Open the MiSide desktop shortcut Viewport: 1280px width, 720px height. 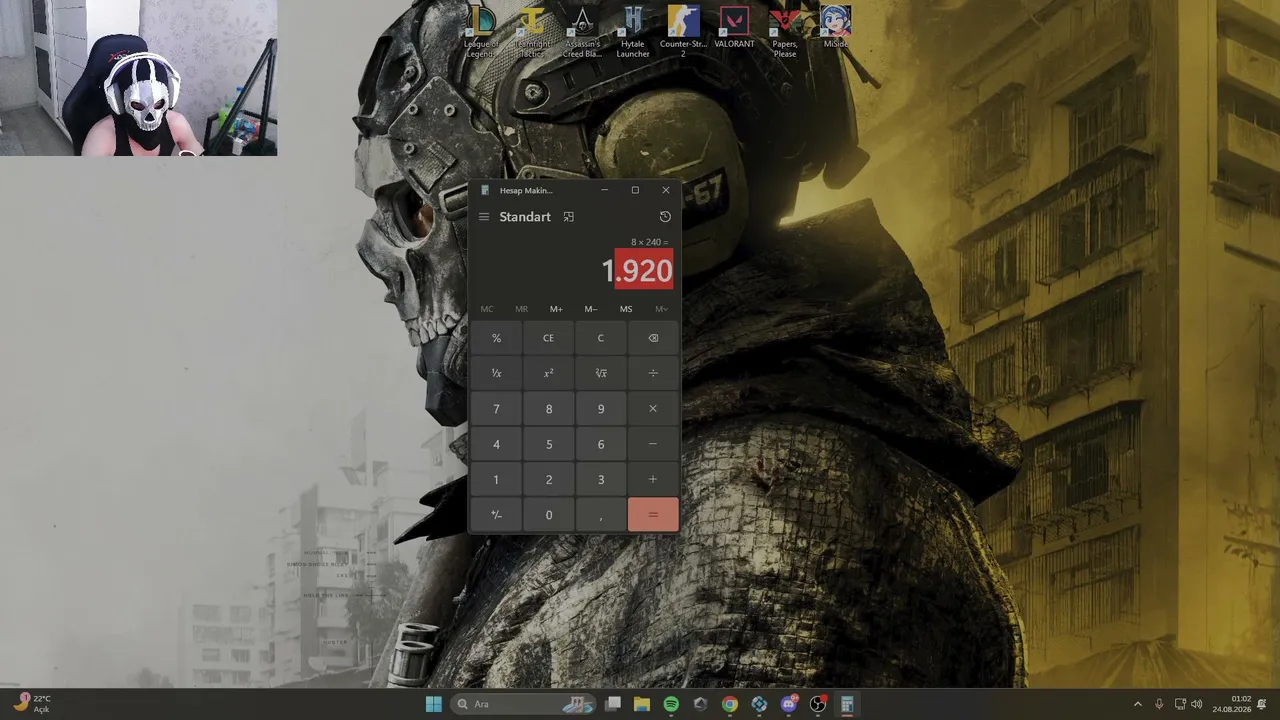coord(835,27)
